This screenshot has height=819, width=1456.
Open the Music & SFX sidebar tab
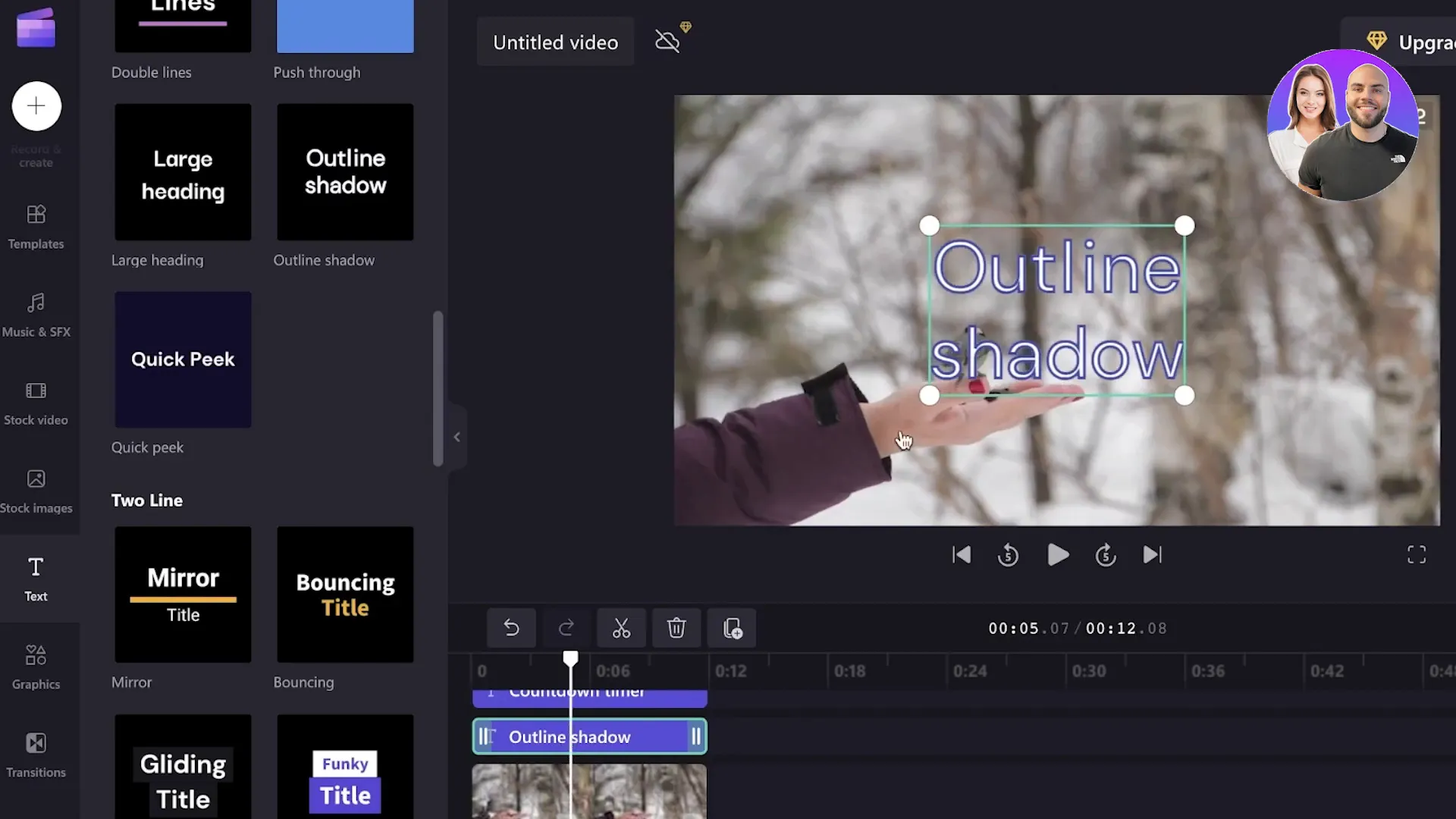tap(36, 315)
